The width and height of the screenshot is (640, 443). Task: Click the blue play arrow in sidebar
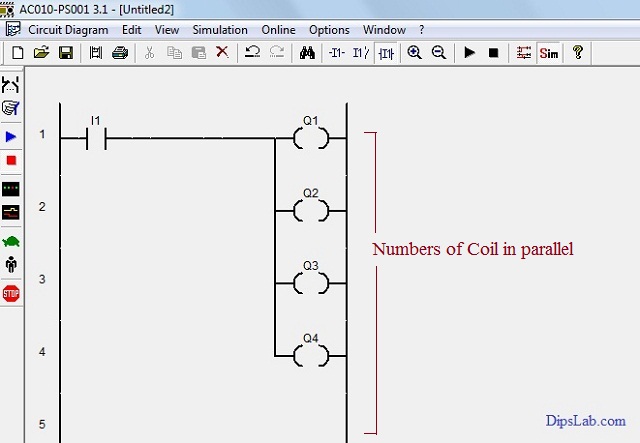click(11, 136)
